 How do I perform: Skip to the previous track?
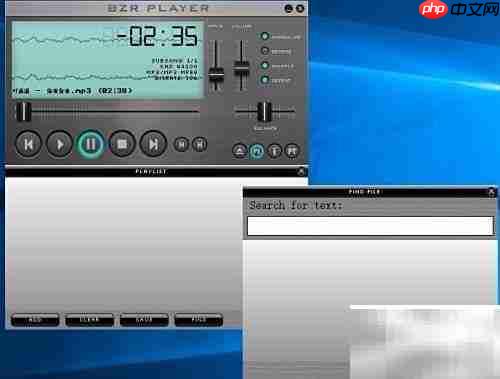[28, 144]
